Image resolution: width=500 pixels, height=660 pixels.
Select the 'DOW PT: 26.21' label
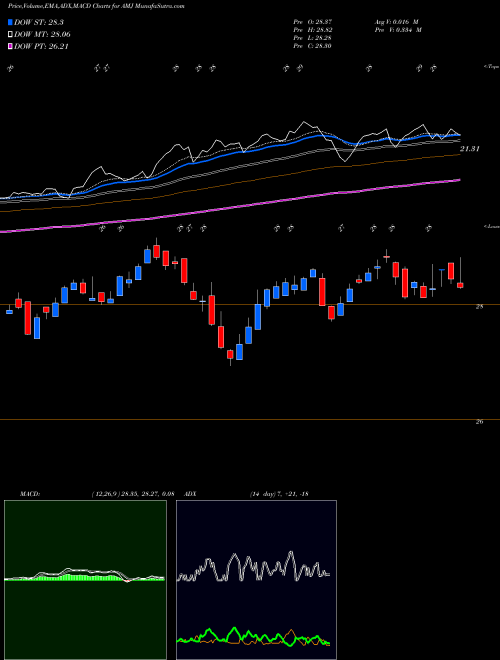(x=41, y=46)
